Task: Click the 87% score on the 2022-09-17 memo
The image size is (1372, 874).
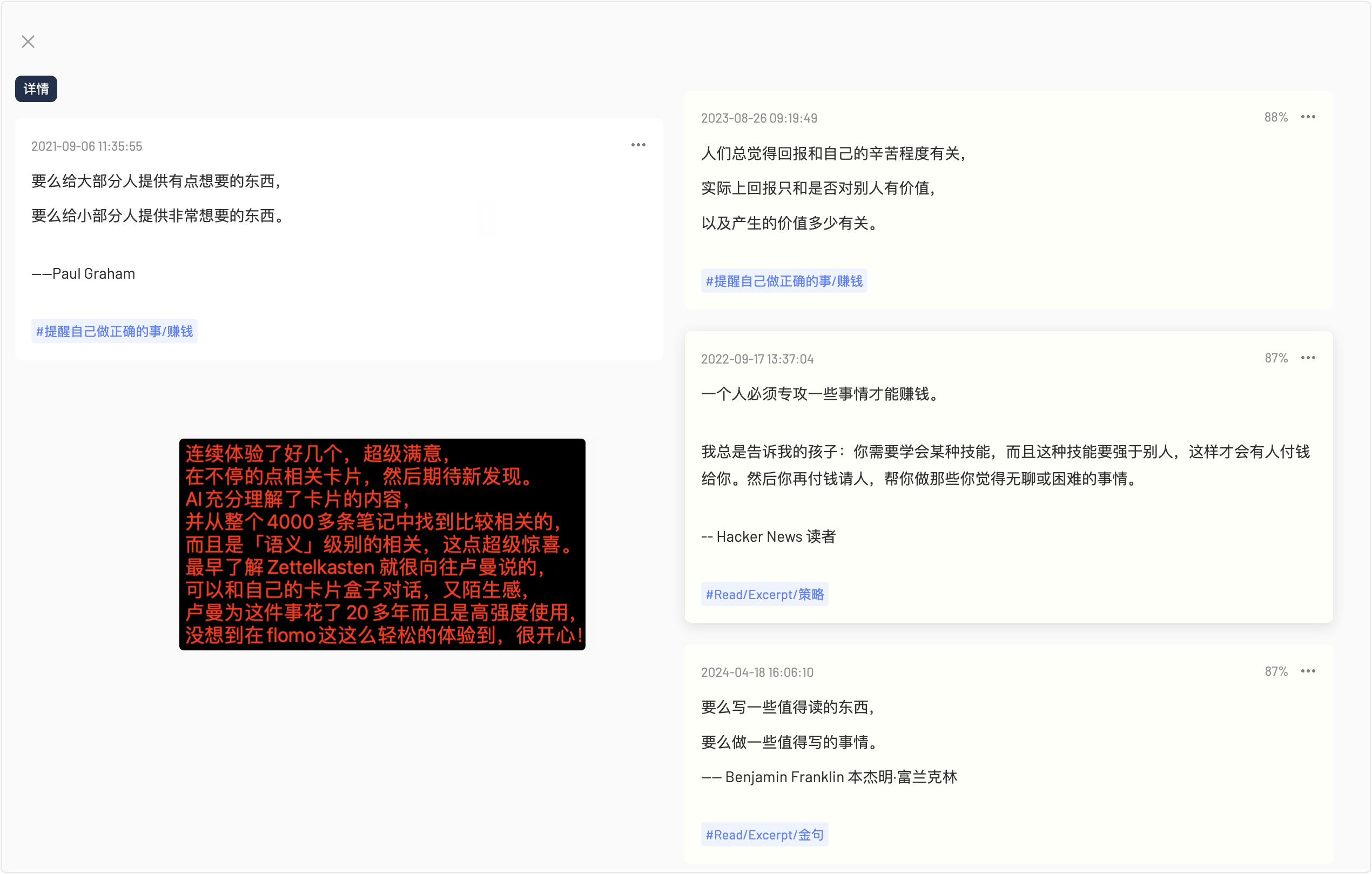Action: click(x=1276, y=358)
